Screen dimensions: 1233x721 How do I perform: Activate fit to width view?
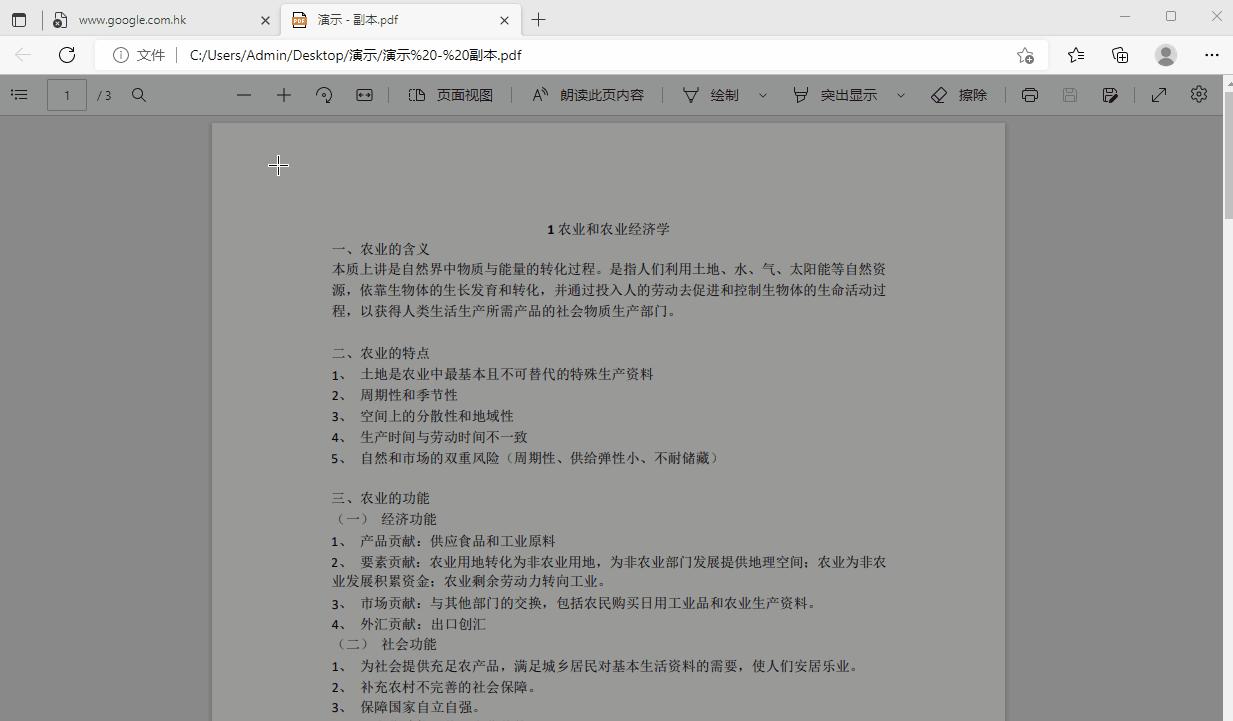click(363, 94)
